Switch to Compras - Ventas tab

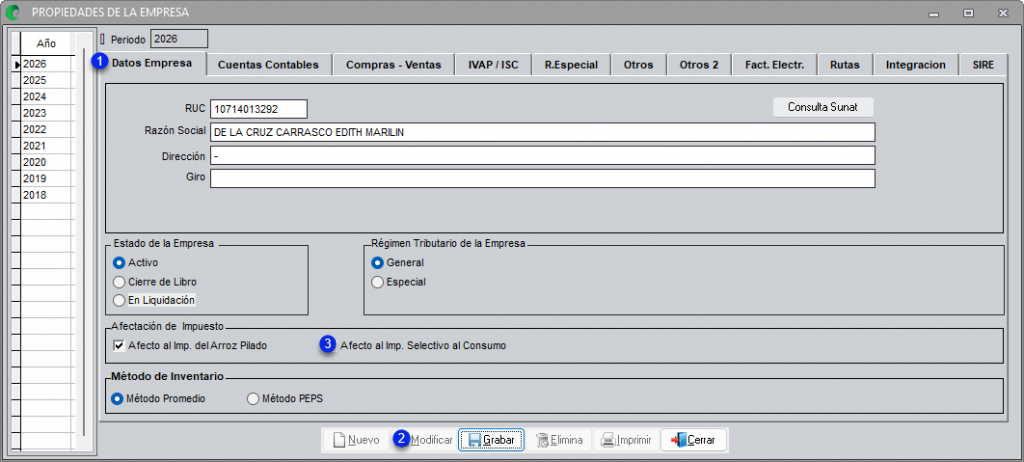(393, 65)
